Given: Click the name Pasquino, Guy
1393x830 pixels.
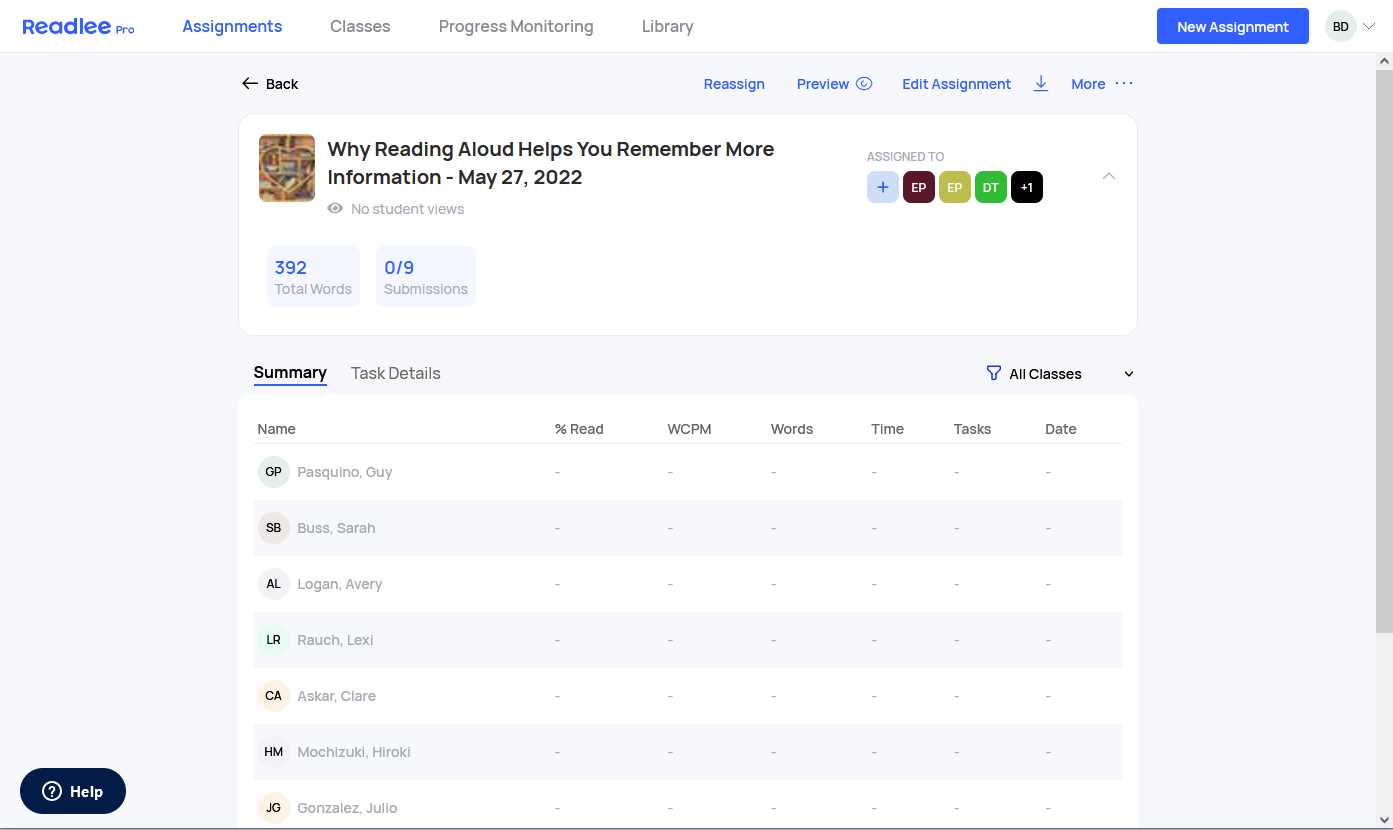Looking at the screenshot, I should click(x=345, y=472).
